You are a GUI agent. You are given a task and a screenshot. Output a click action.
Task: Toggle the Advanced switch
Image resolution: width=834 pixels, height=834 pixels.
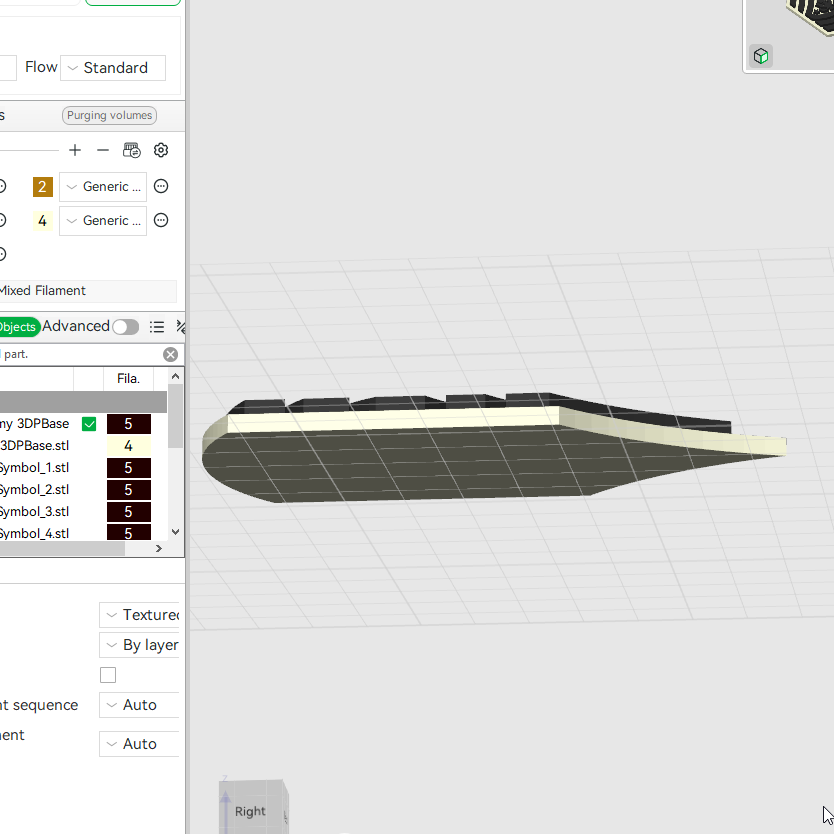[126, 327]
